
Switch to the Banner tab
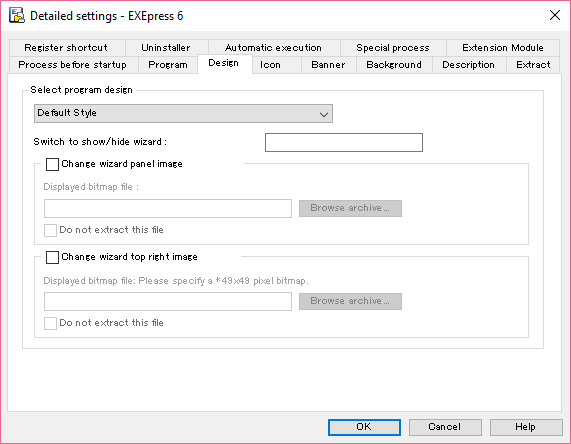pos(328,65)
